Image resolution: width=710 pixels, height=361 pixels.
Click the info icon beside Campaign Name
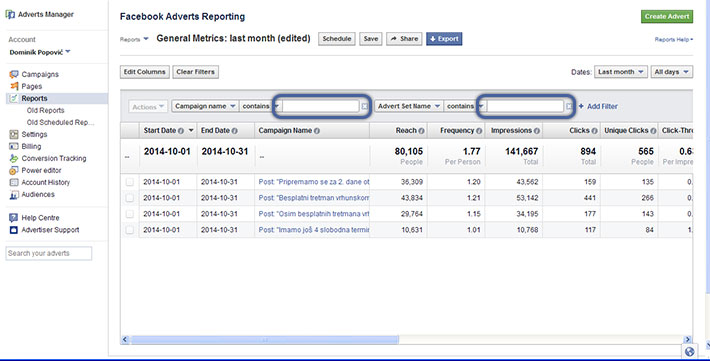point(317,131)
